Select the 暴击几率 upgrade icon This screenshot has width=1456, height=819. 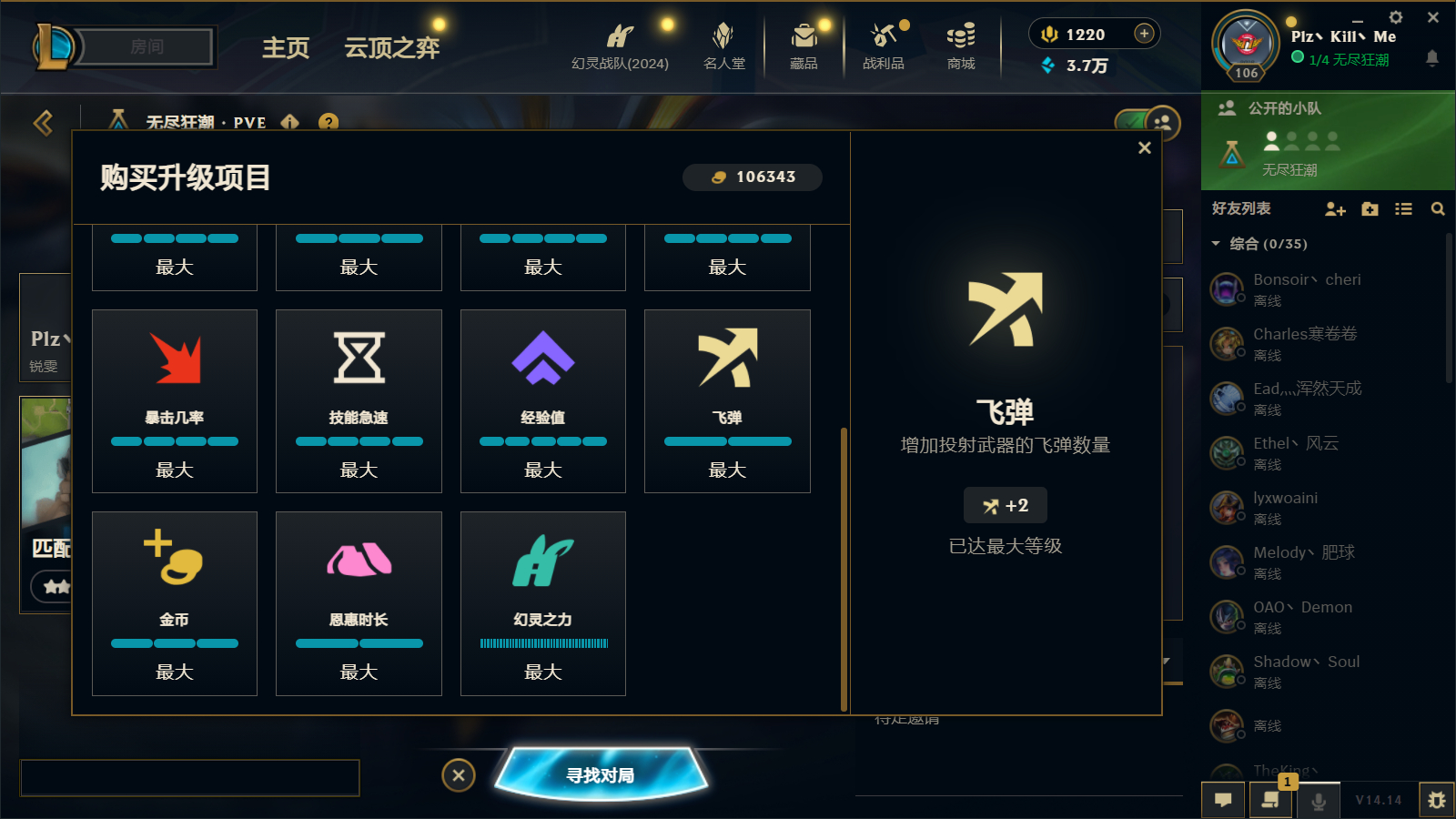pyautogui.click(x=175, y=358)
